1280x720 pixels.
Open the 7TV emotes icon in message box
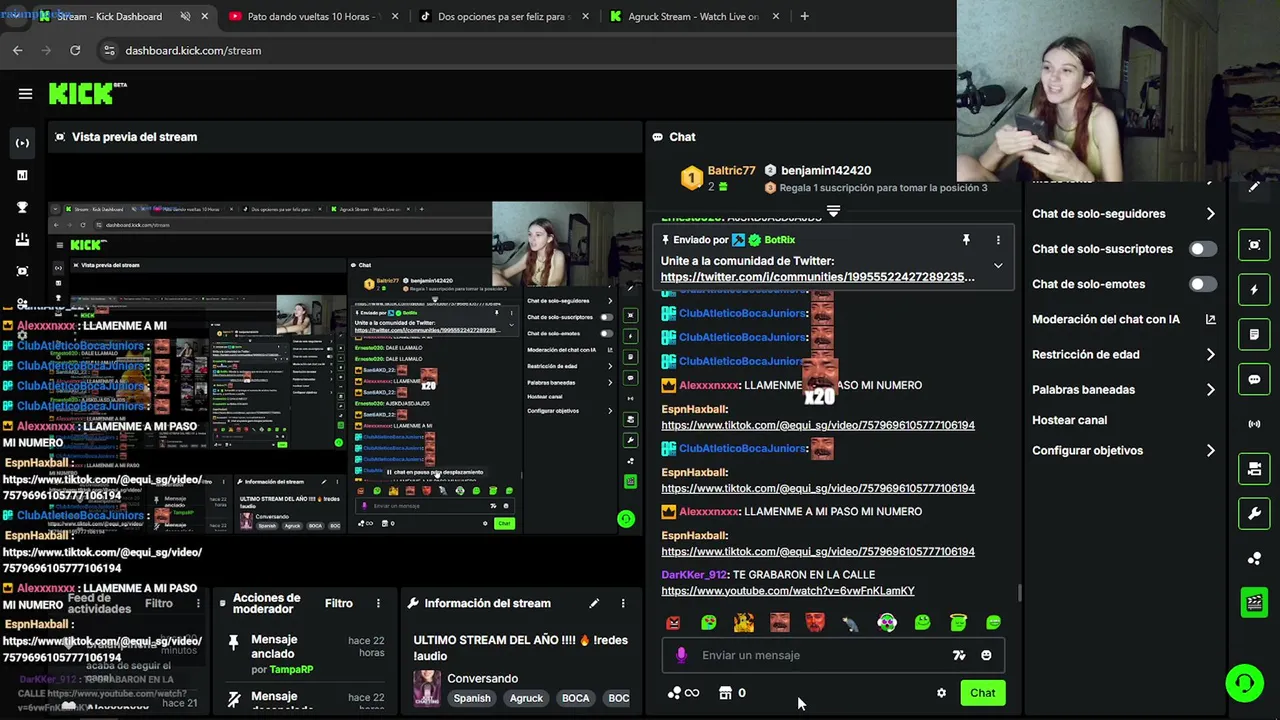[959, 655]
